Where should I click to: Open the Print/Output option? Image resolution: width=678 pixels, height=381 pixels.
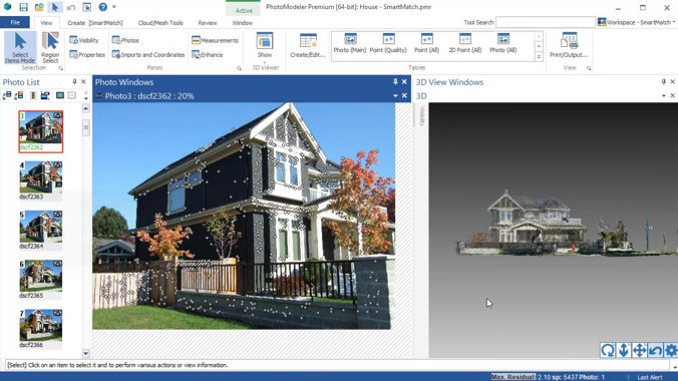(569, 45)
